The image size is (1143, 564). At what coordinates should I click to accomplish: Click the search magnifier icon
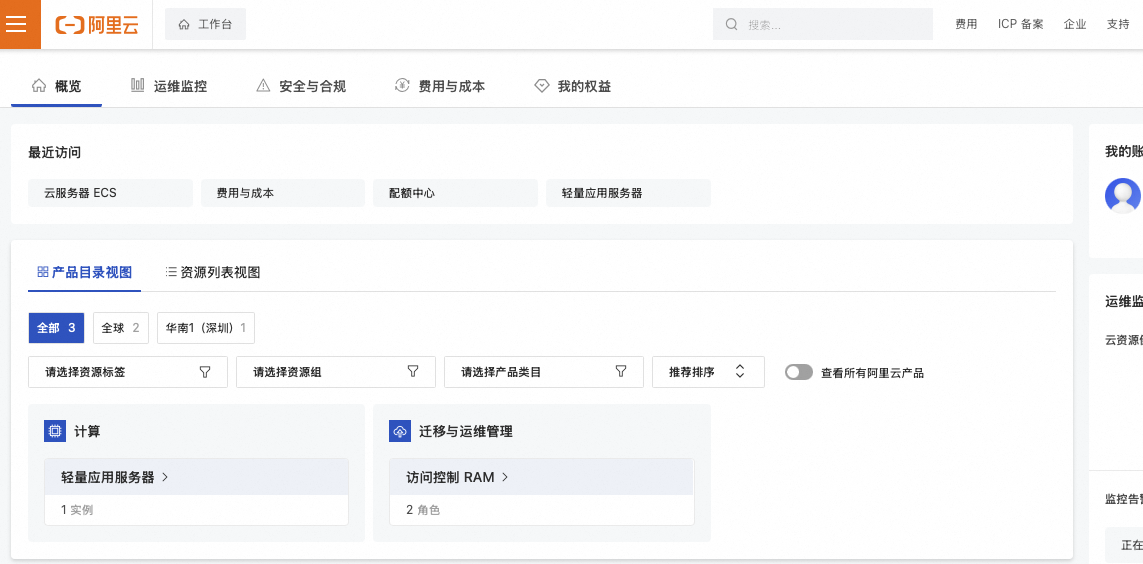(732, 25)
